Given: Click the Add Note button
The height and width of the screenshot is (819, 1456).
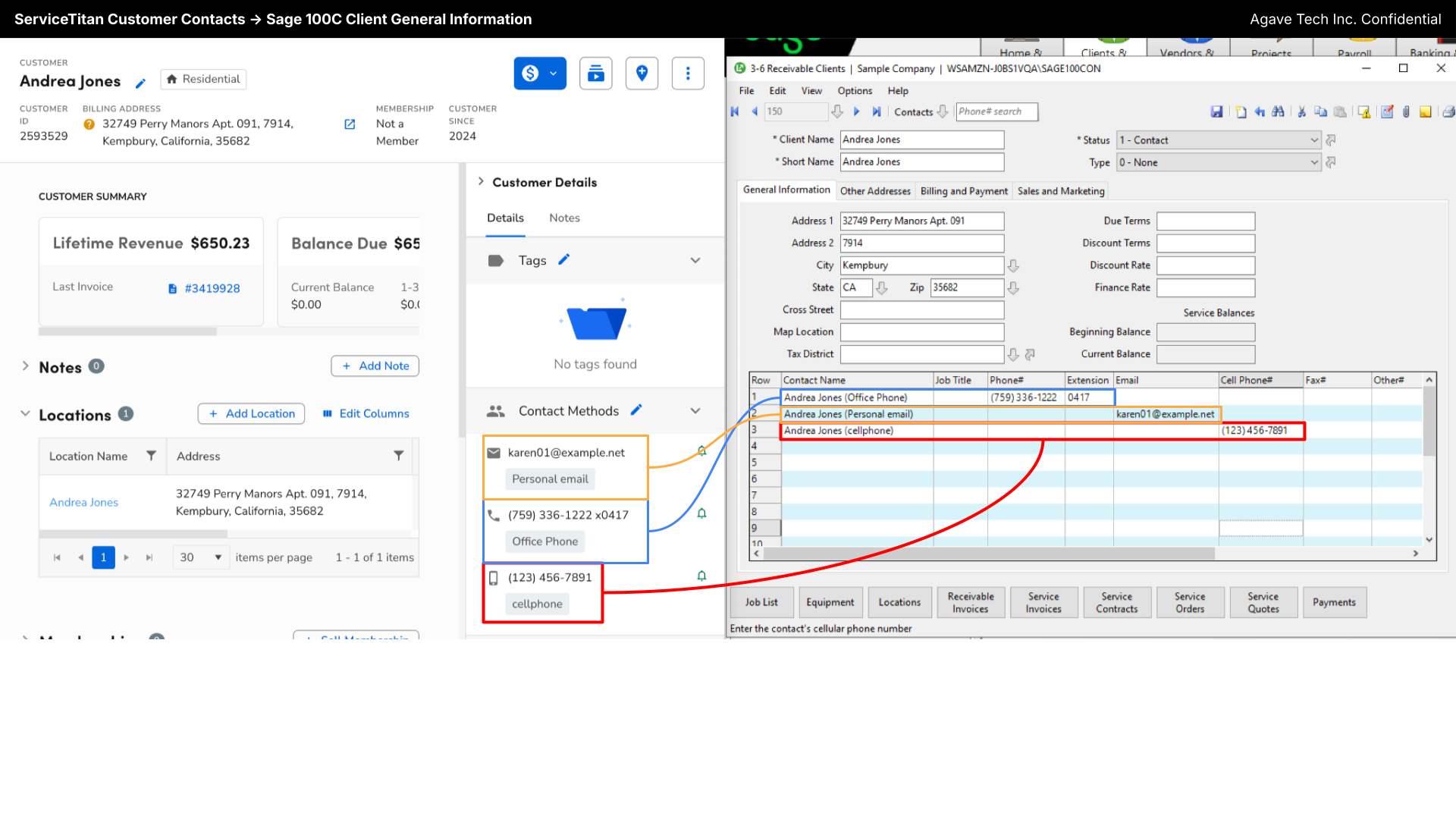Looking at the screenshot, I should click(x=375, y=366).
